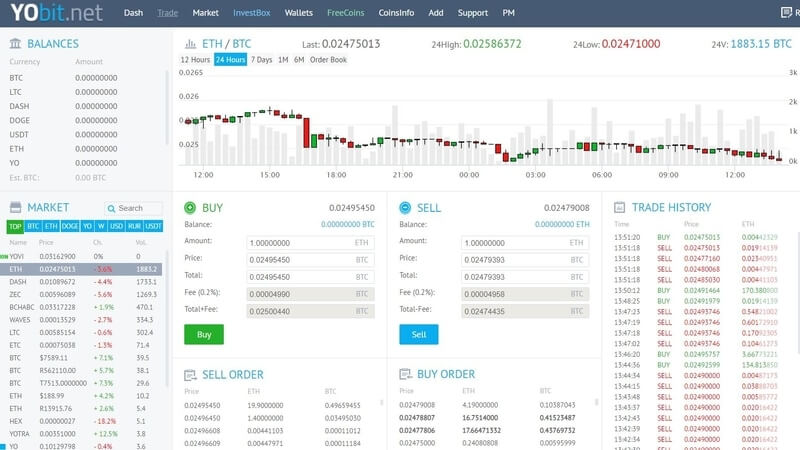The width and height of the screenshot is (800, 450).
Task: Select the USDT market filter
Action: (x=153, y=226)
